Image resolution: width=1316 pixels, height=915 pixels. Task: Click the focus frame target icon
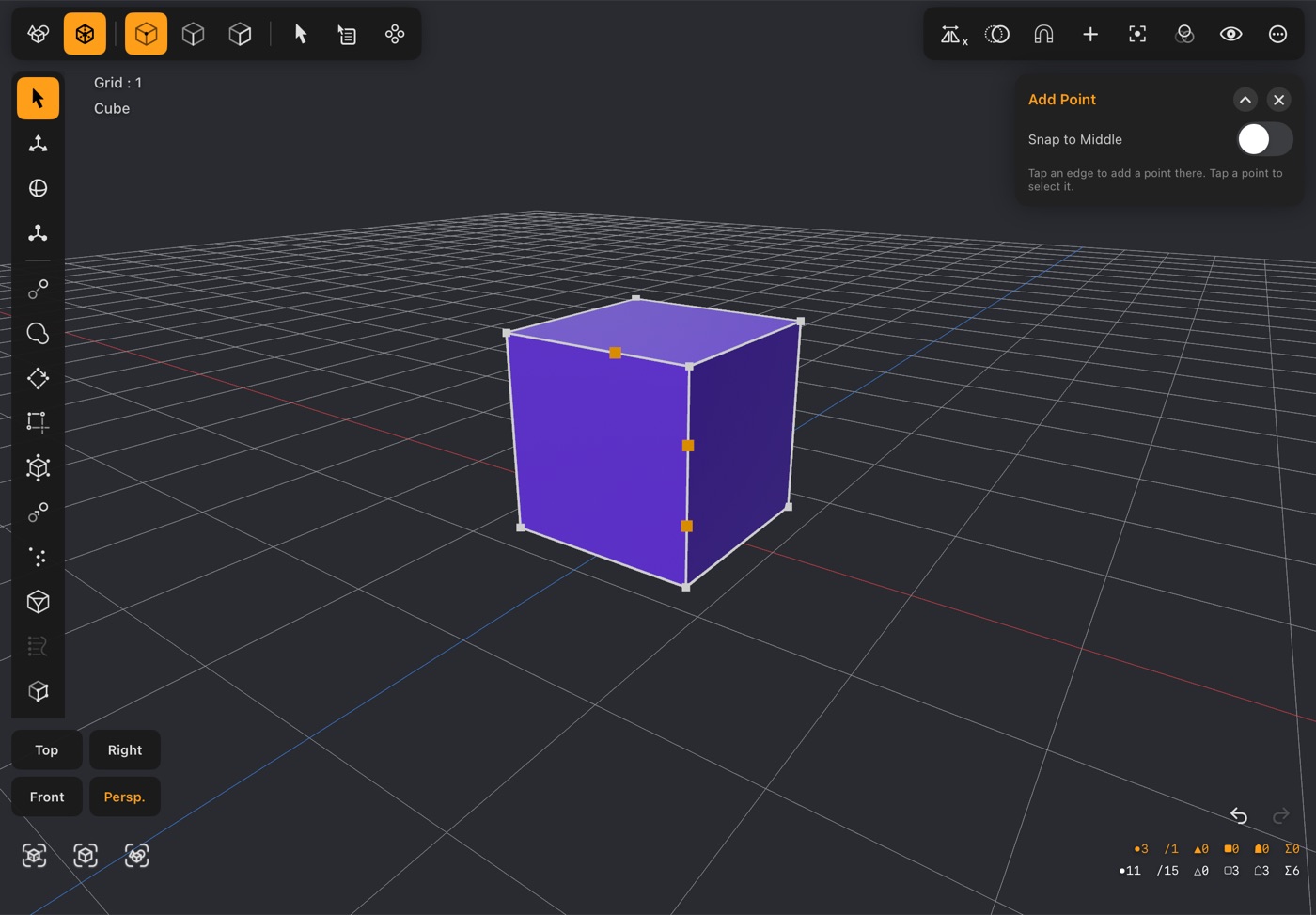pyautogui.click(x=1137, y=35)
